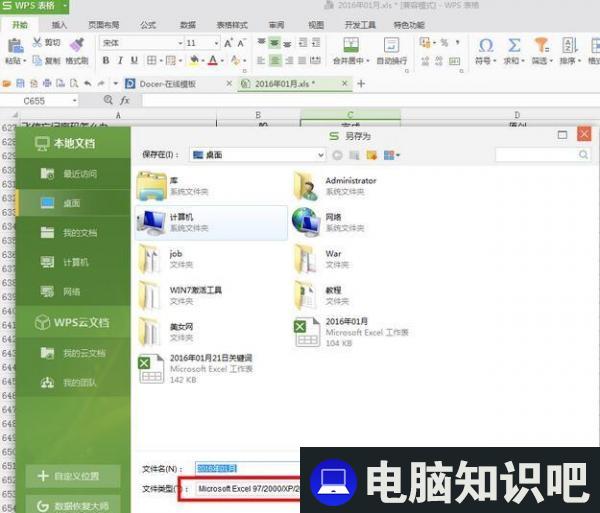The width and height of the screenshot is (600, 513).
Task: Select the 2016年01月21日关键词 Excel file
Action: [x=211, y=369]
